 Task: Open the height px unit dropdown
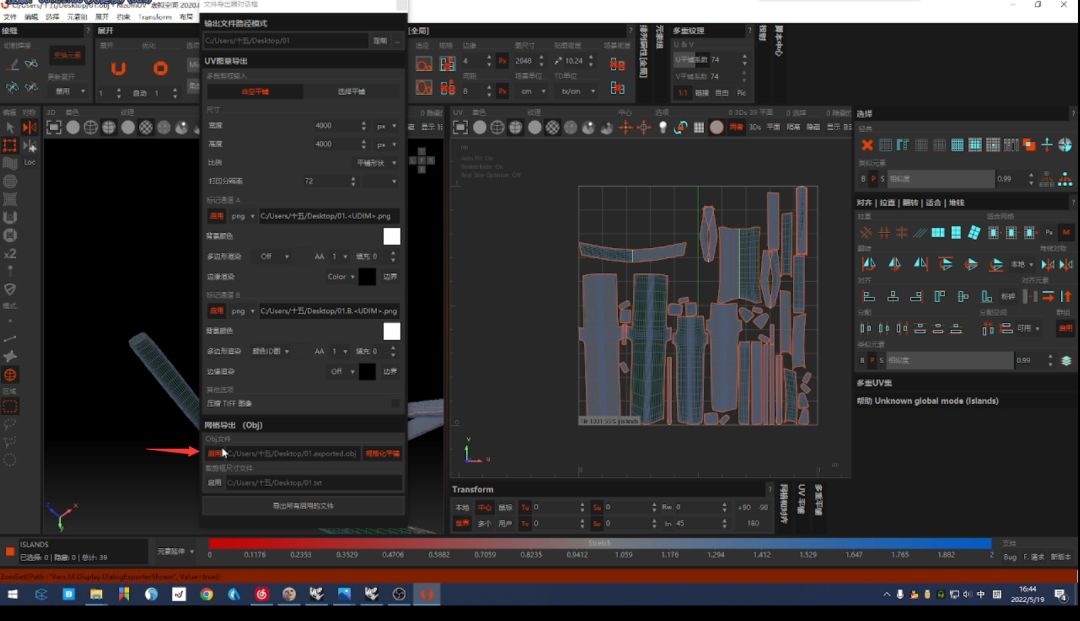386,145
